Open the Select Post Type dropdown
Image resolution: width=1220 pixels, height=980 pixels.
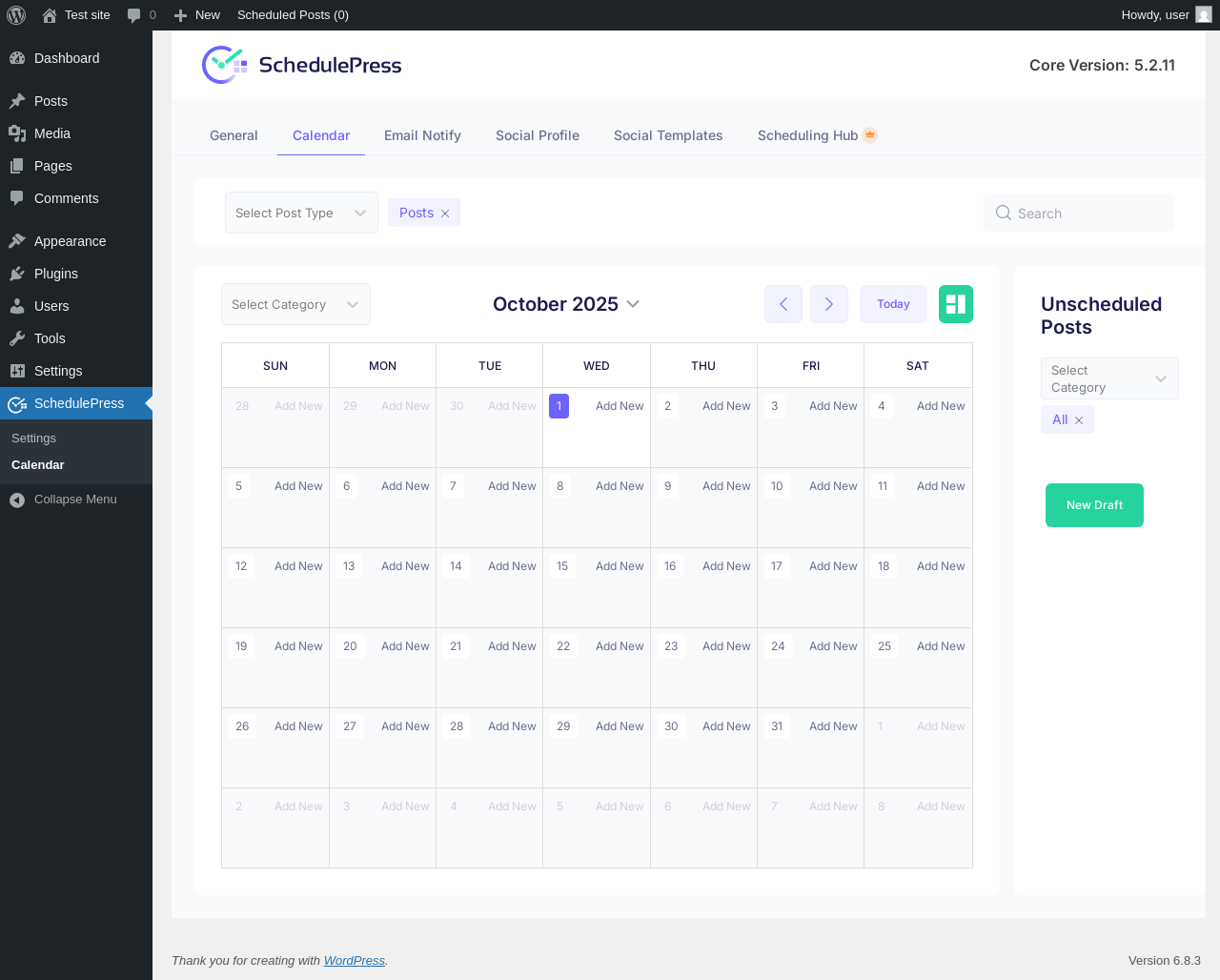tap(301, 213)
